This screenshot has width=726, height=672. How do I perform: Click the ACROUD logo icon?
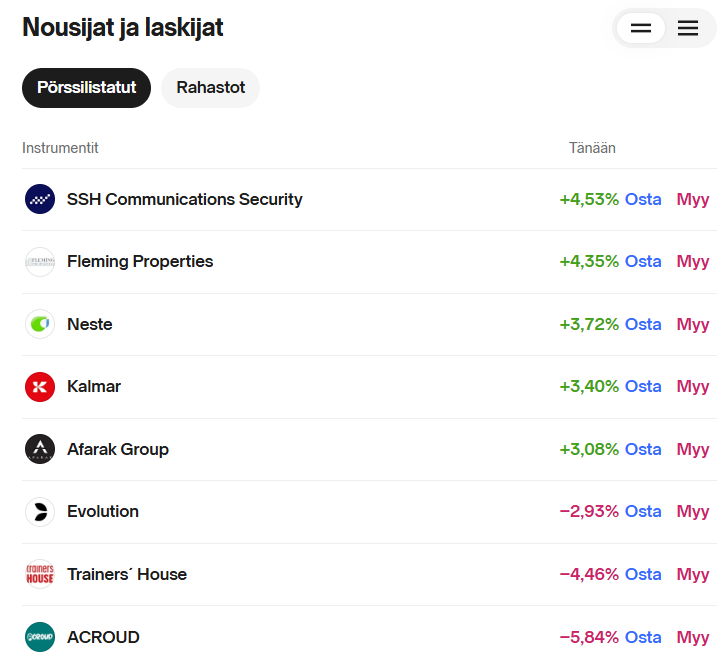(40, 637)
